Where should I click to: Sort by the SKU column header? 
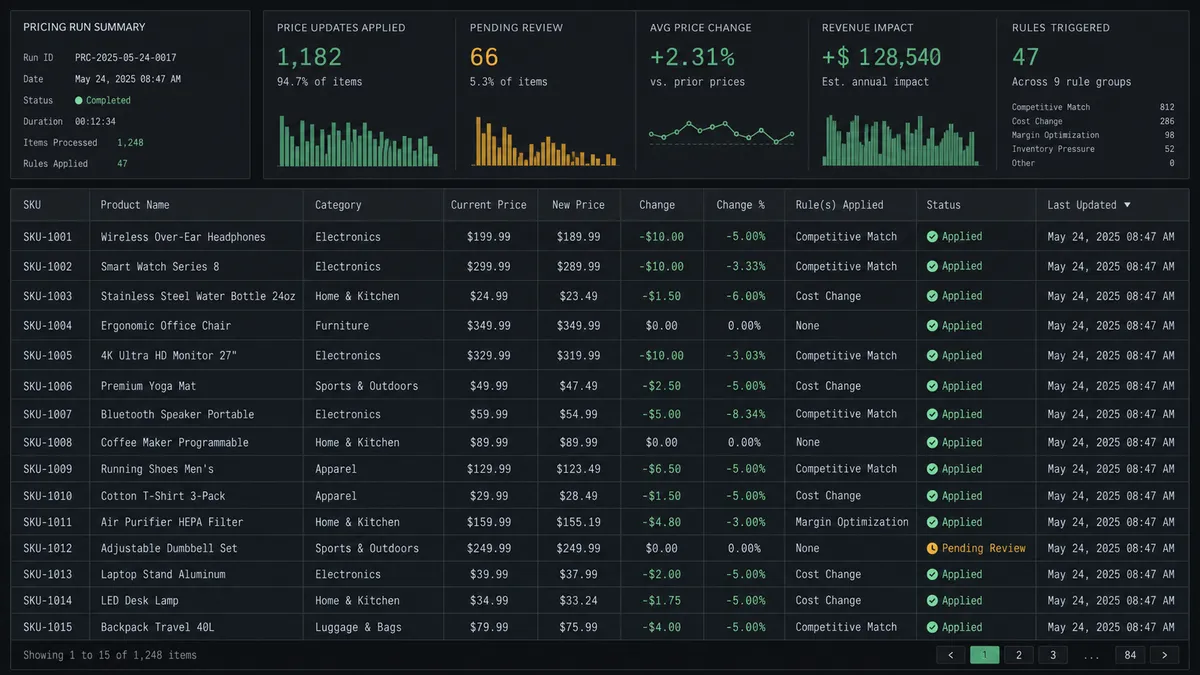(x=33, y=205)
